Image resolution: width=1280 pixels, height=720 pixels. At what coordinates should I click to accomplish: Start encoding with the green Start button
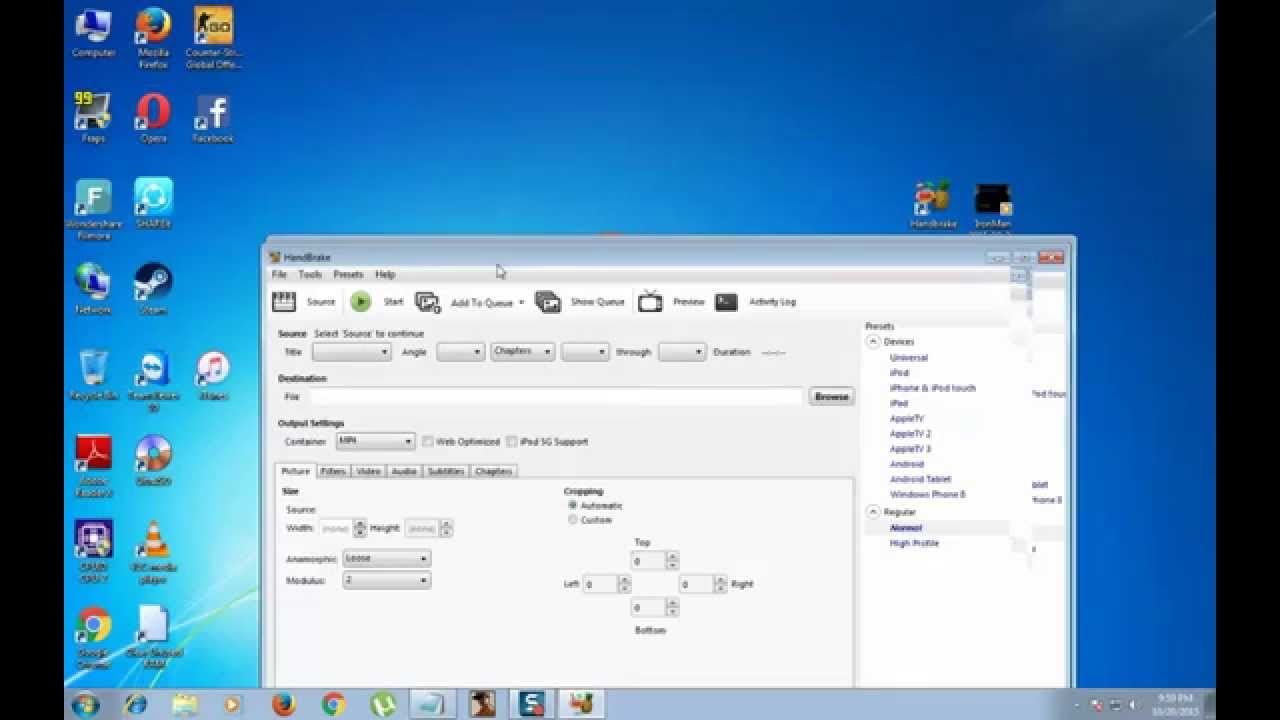[361, 301]
